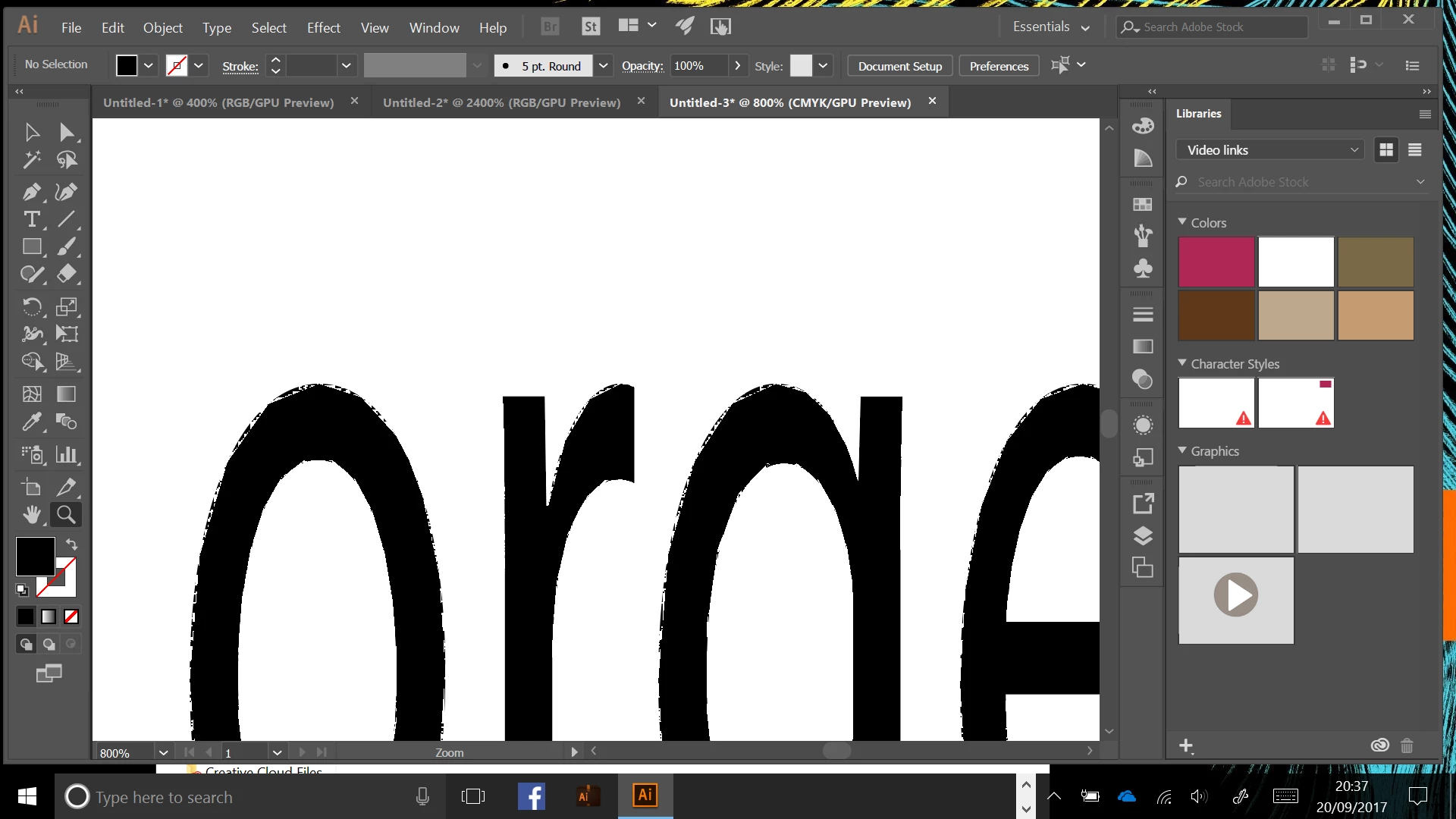1456x819 pixels.
Task: Open Facebook from the Windows taskbar
Action: (x=531, y=796)
